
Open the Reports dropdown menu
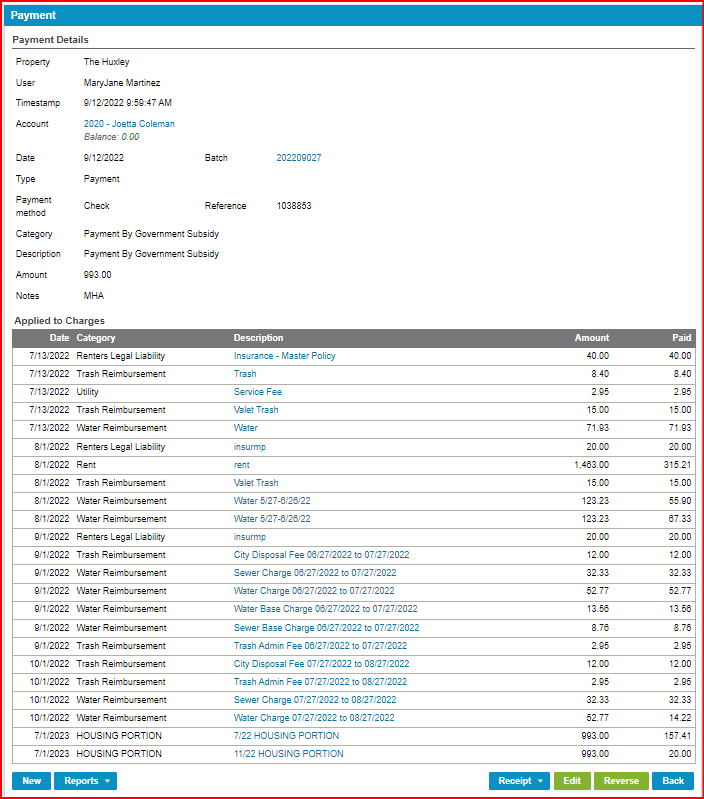(86, 781)
